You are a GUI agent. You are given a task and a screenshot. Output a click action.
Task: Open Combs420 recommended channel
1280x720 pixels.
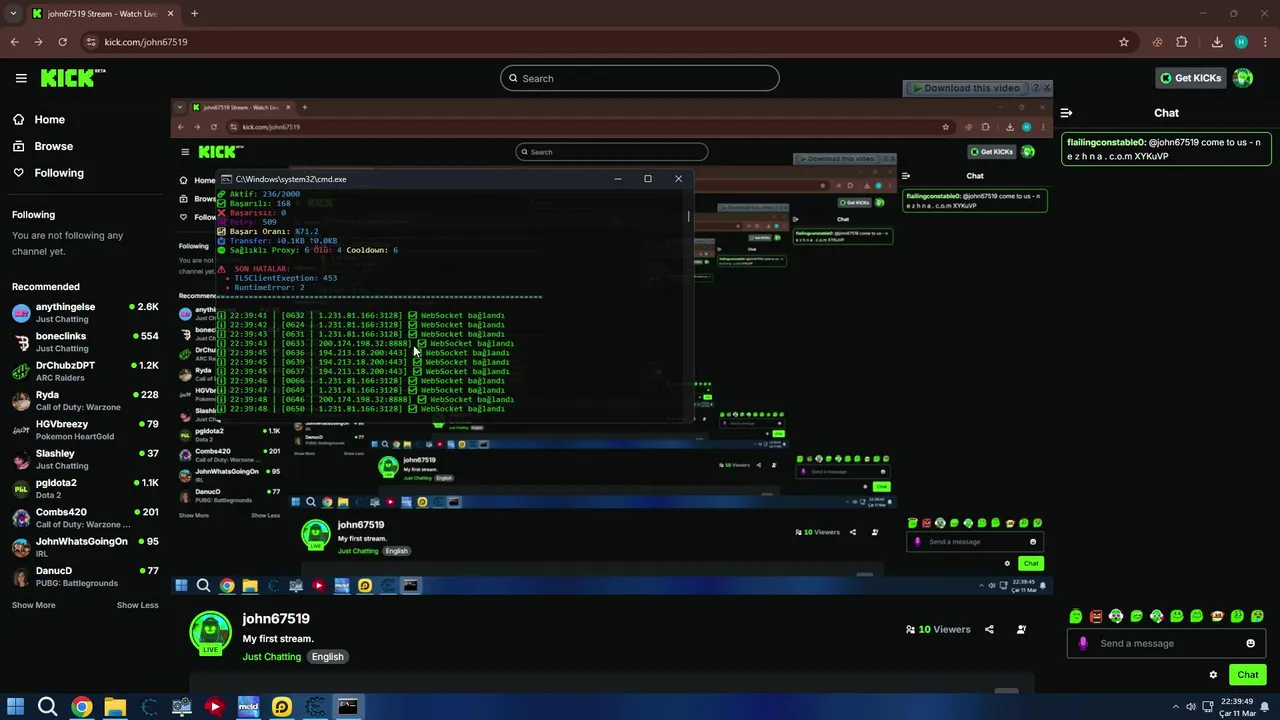tap(85, 518)
